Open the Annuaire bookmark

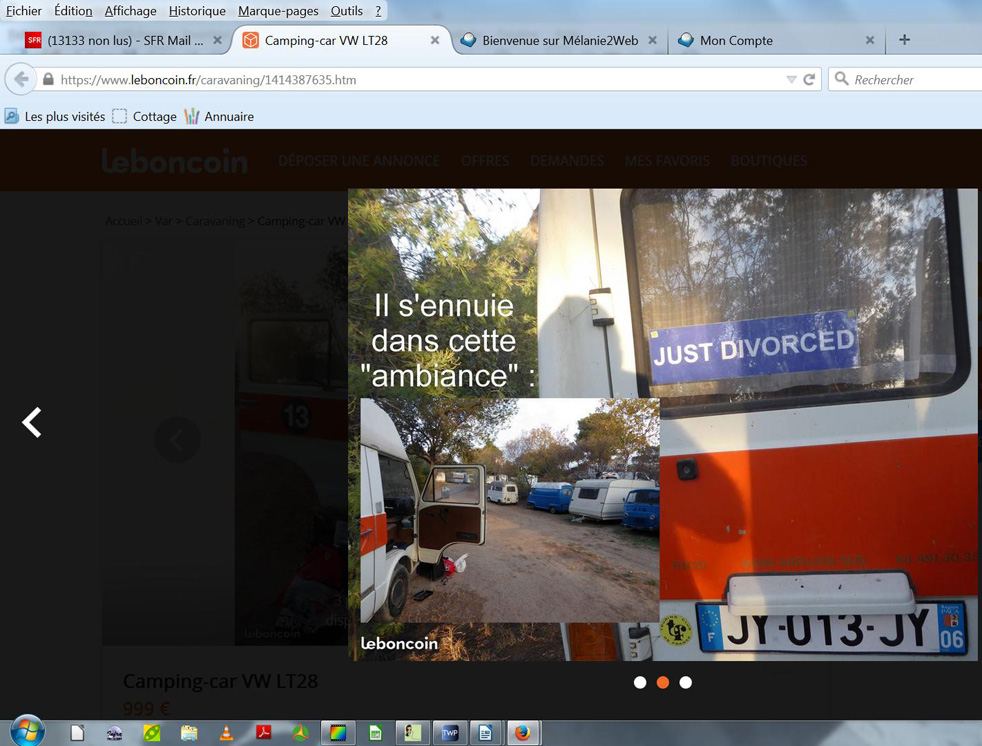(219, 117)
